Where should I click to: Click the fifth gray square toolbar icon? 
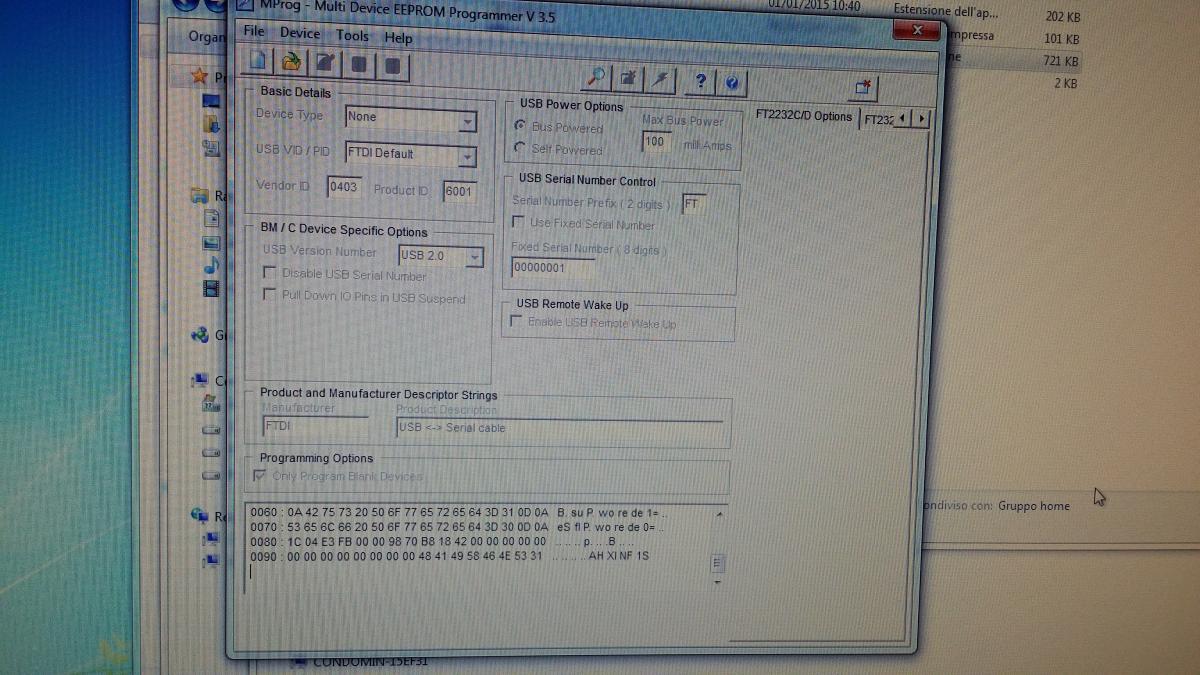392,66
